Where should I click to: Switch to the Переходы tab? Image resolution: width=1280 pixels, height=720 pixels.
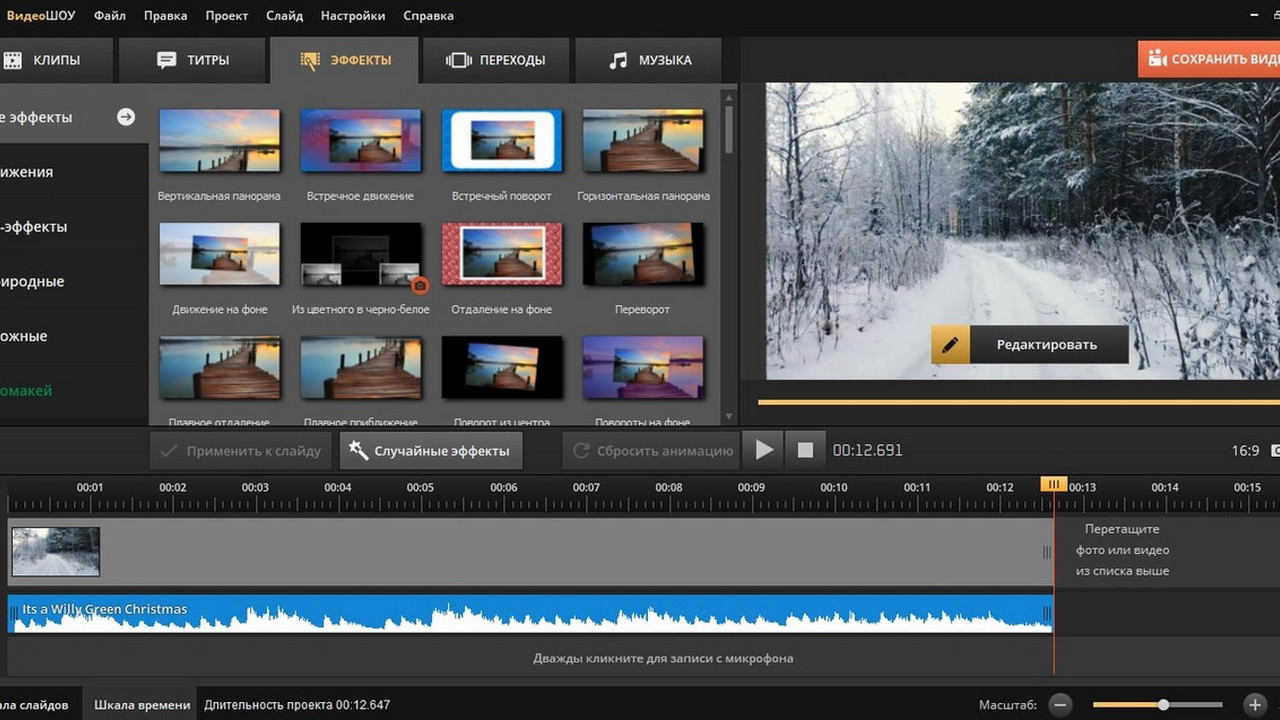(x=496, y=60)
